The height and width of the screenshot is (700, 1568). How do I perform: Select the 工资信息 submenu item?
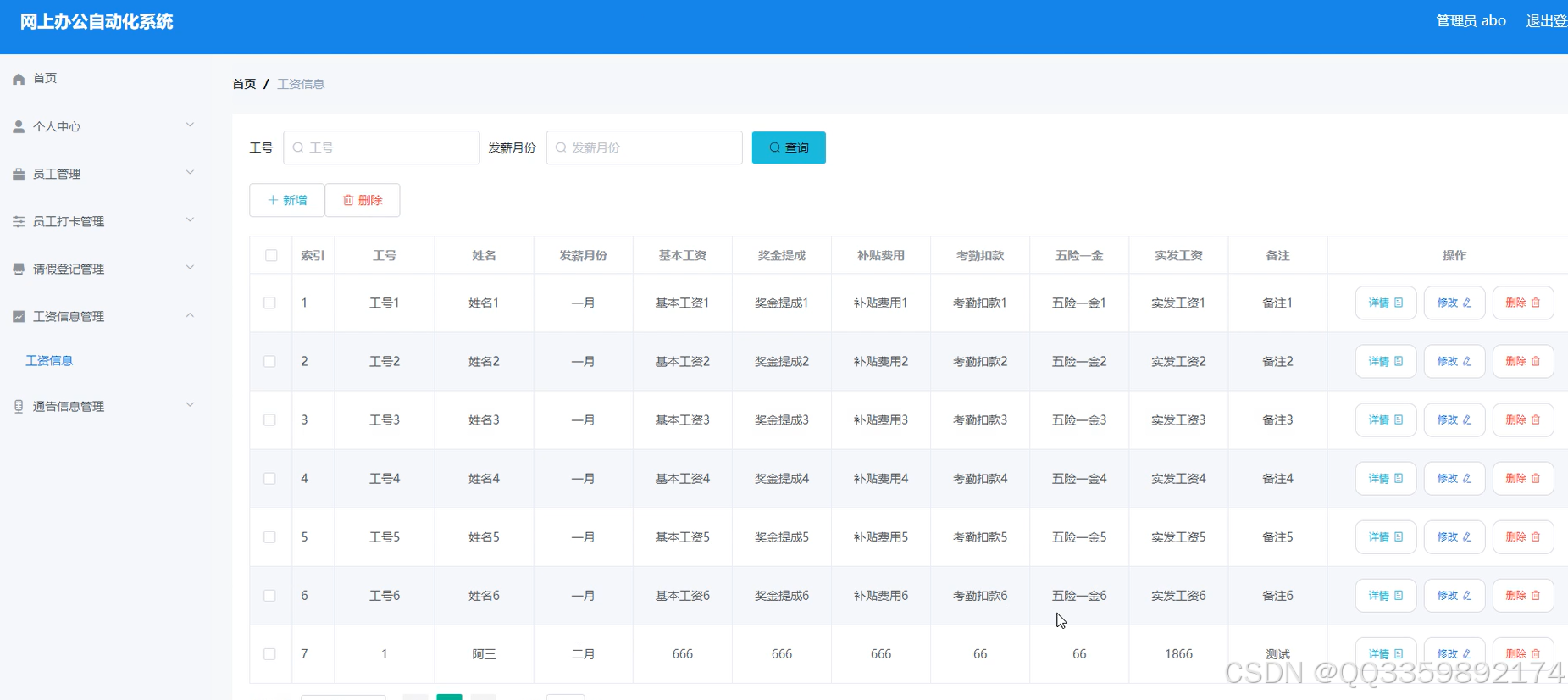pos(49,360)
